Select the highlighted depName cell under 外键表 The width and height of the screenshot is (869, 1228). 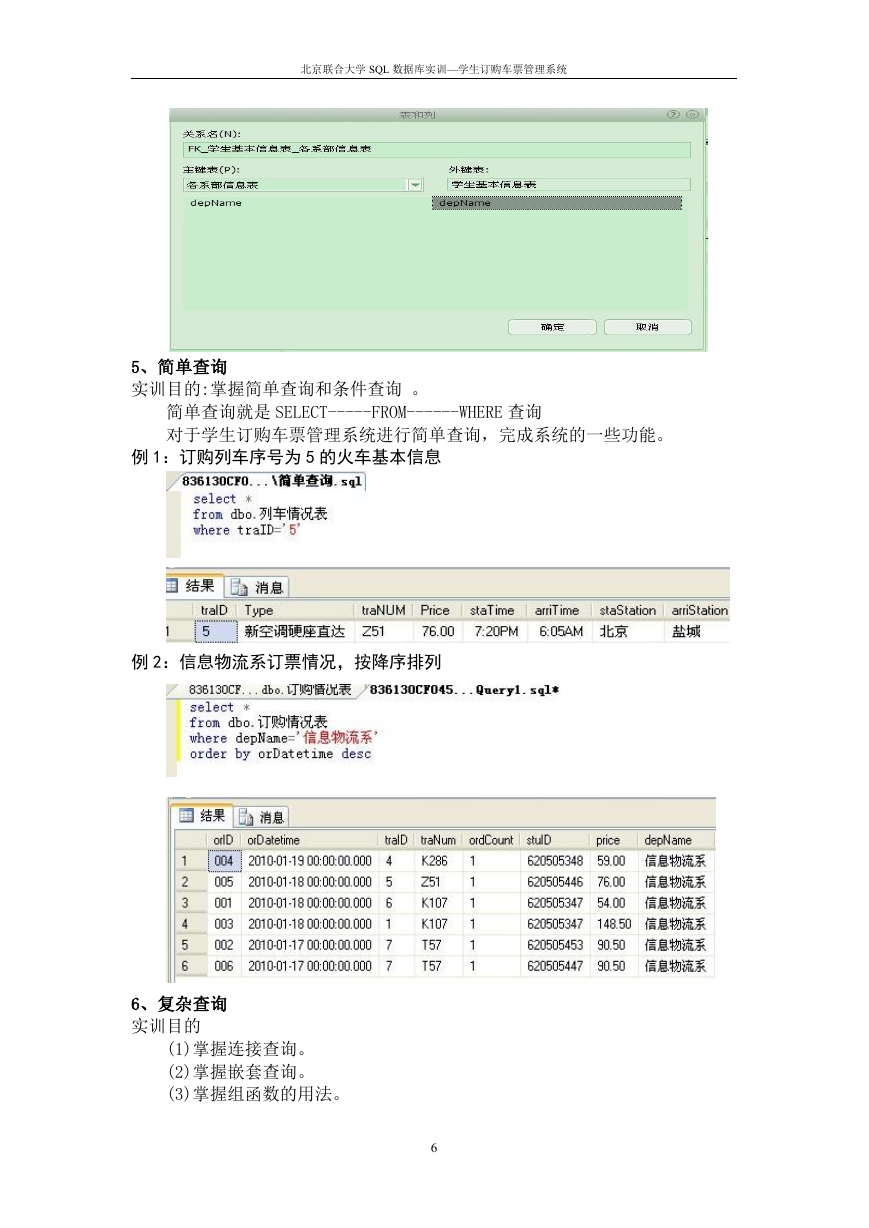[x=557, y=203]
